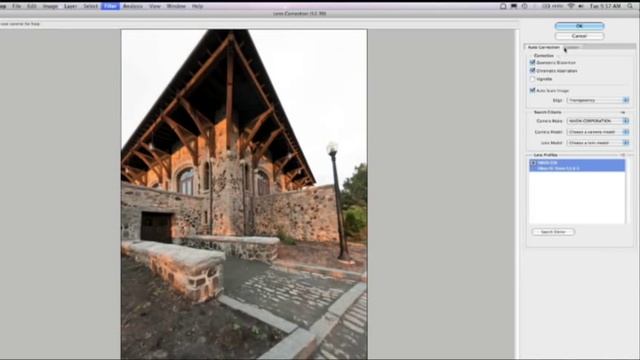Toggle the Geometric Distortion checkbox
Image resolution: width=640 pixels, height=360 pixels.
(x=532, y=62)
